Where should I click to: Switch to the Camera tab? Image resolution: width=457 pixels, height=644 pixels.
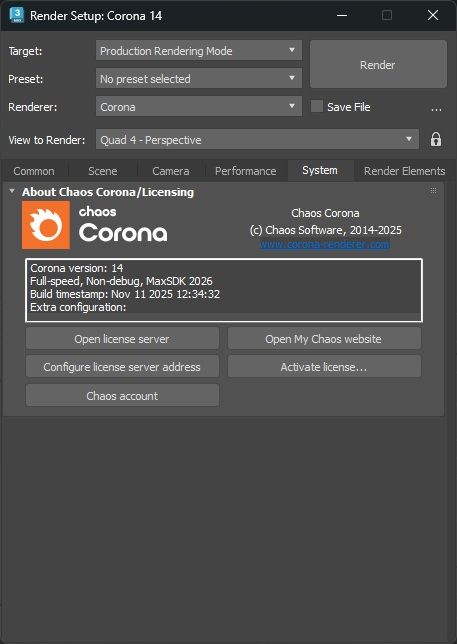171,171
